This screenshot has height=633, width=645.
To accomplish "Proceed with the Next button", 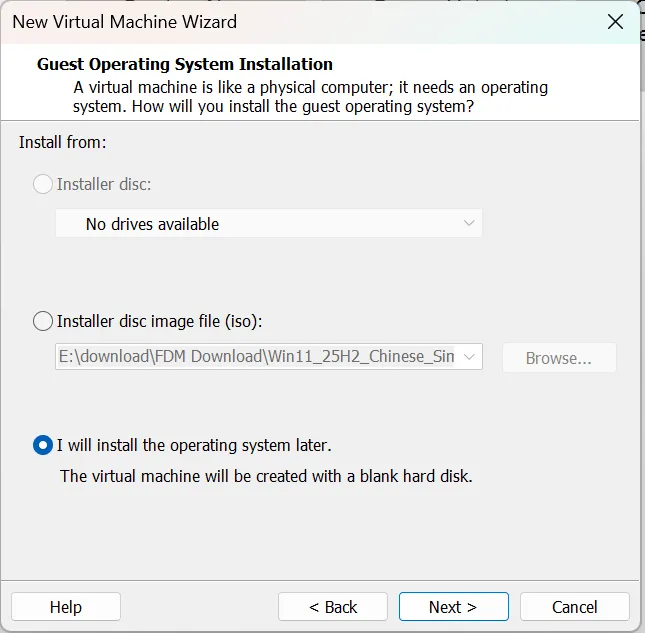I will (x=453, y=607).
